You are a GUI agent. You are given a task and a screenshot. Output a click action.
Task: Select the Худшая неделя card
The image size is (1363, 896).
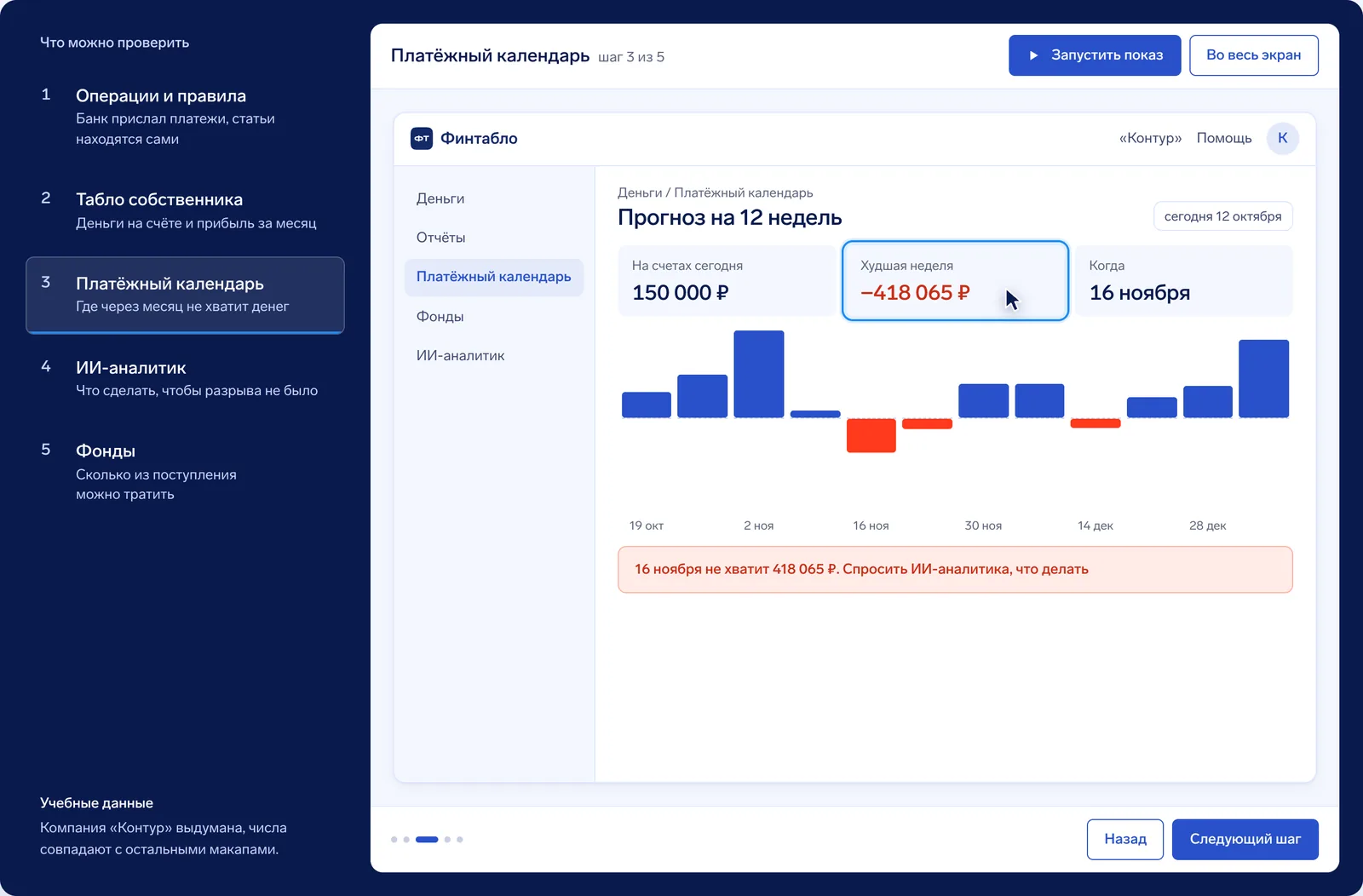coord(955,281)
